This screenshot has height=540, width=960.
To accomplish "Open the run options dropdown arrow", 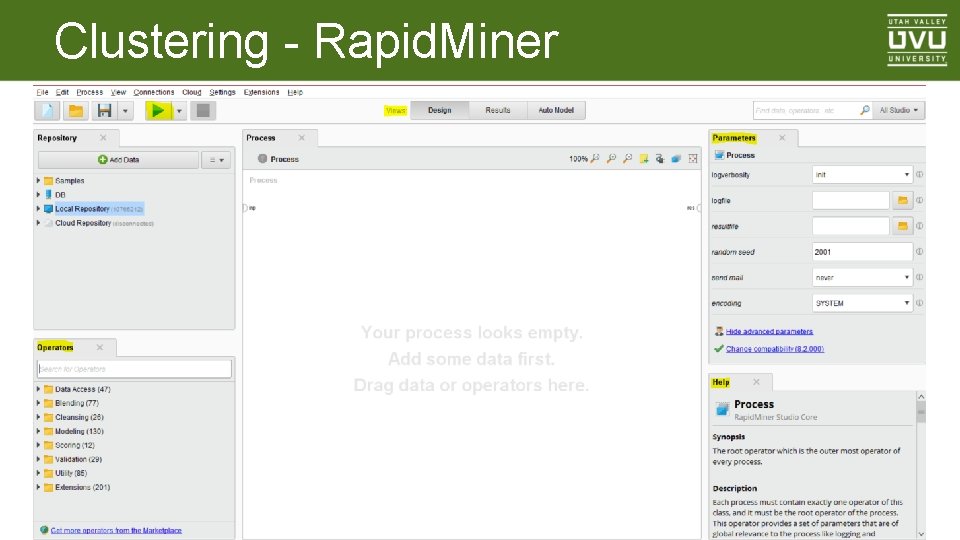I will click(179, 111).
